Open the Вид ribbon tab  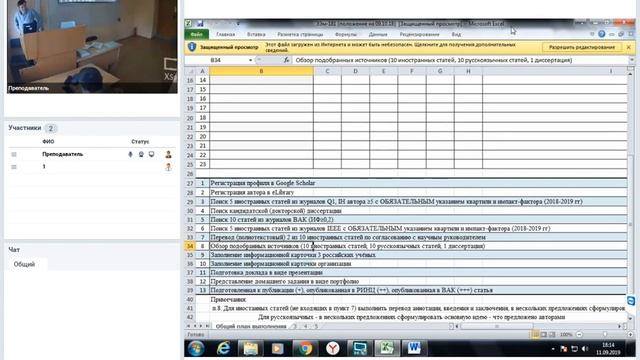[x=456, y=34]
